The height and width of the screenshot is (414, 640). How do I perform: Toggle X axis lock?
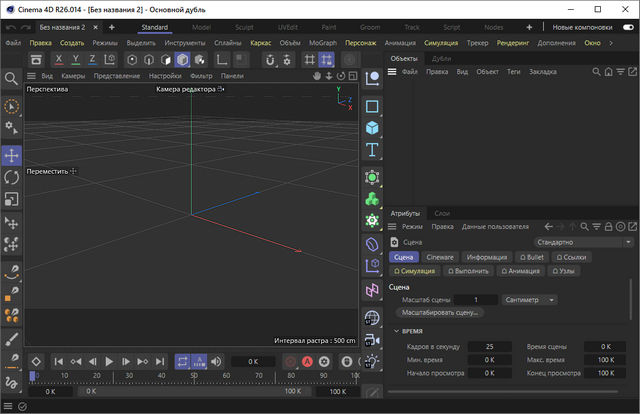click(x=60, y=60)
